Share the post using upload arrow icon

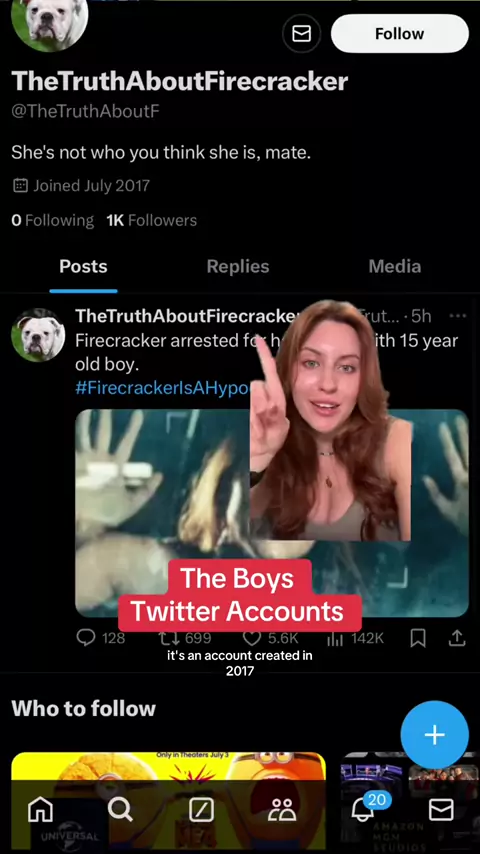[457, 638]
